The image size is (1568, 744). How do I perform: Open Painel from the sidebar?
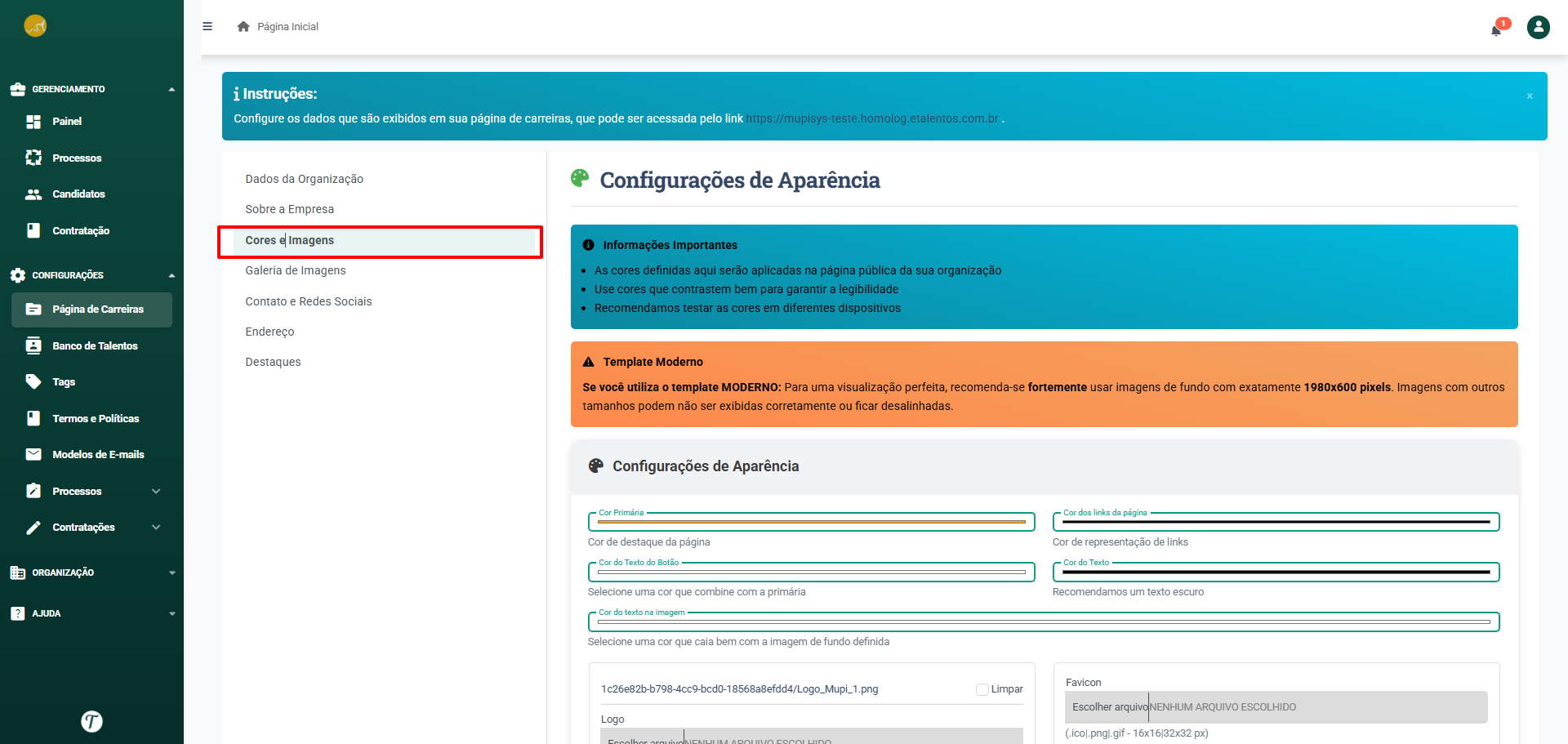tap(67, 122)
